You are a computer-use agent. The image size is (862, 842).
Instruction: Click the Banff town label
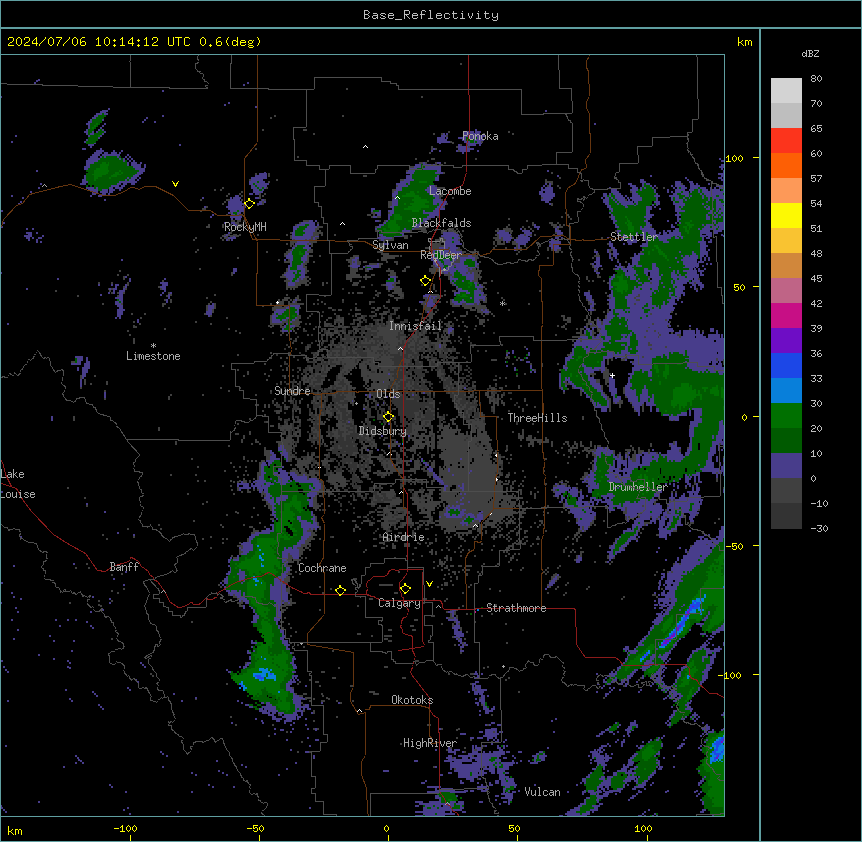[124, 567]
